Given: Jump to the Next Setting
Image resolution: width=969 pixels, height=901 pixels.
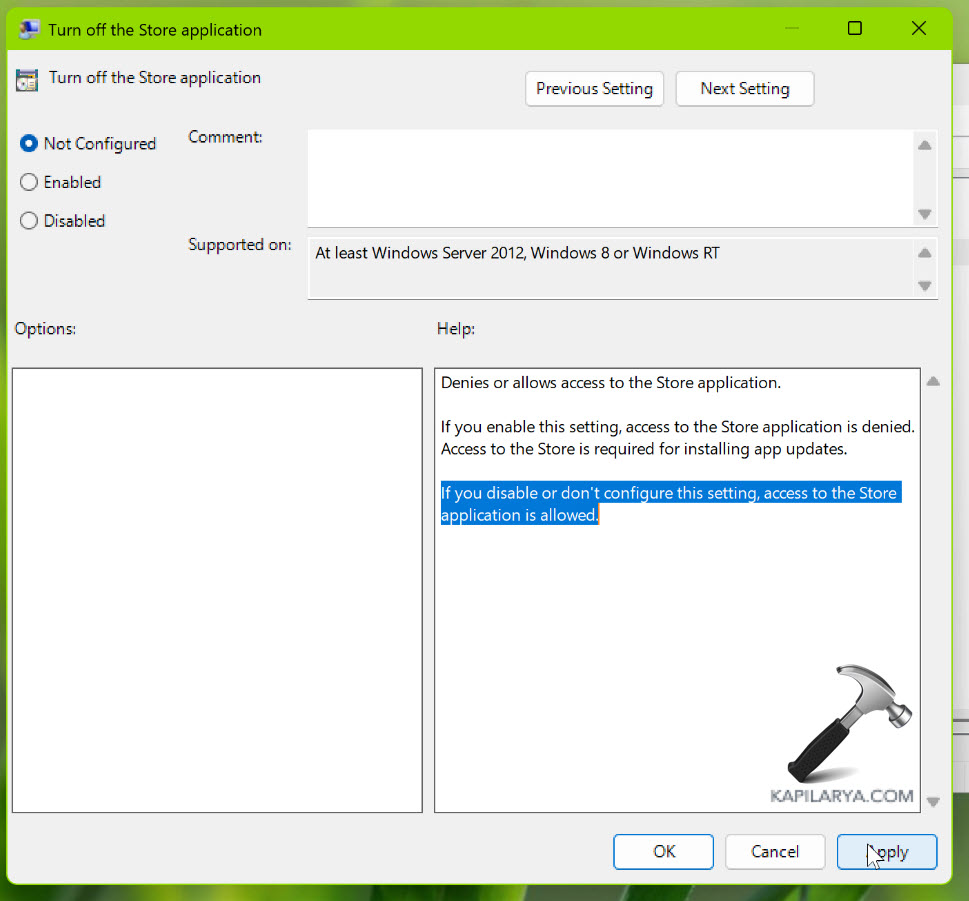Looking at the screenshot, I should [745, 89].
